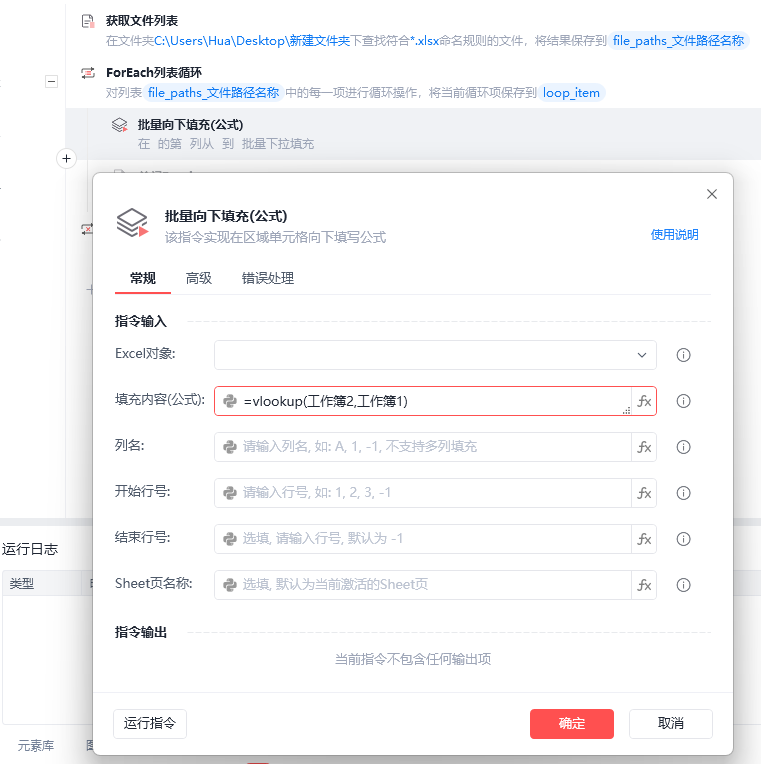Cancel the dialog with 取消
This screenshot has height=764, width=761.
[671, 724]
